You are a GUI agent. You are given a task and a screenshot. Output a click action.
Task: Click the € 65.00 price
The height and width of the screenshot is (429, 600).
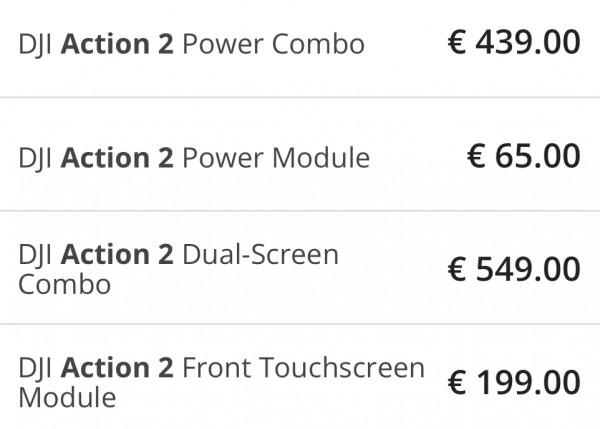click(523, 156)
